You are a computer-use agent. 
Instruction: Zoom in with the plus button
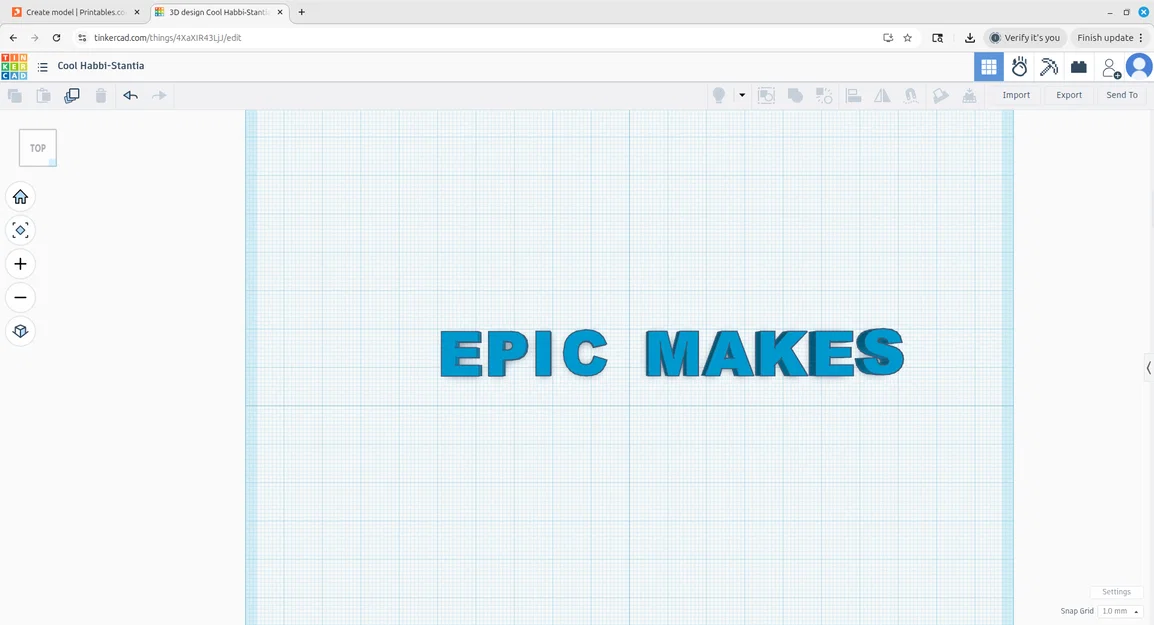tap(21, 264)
